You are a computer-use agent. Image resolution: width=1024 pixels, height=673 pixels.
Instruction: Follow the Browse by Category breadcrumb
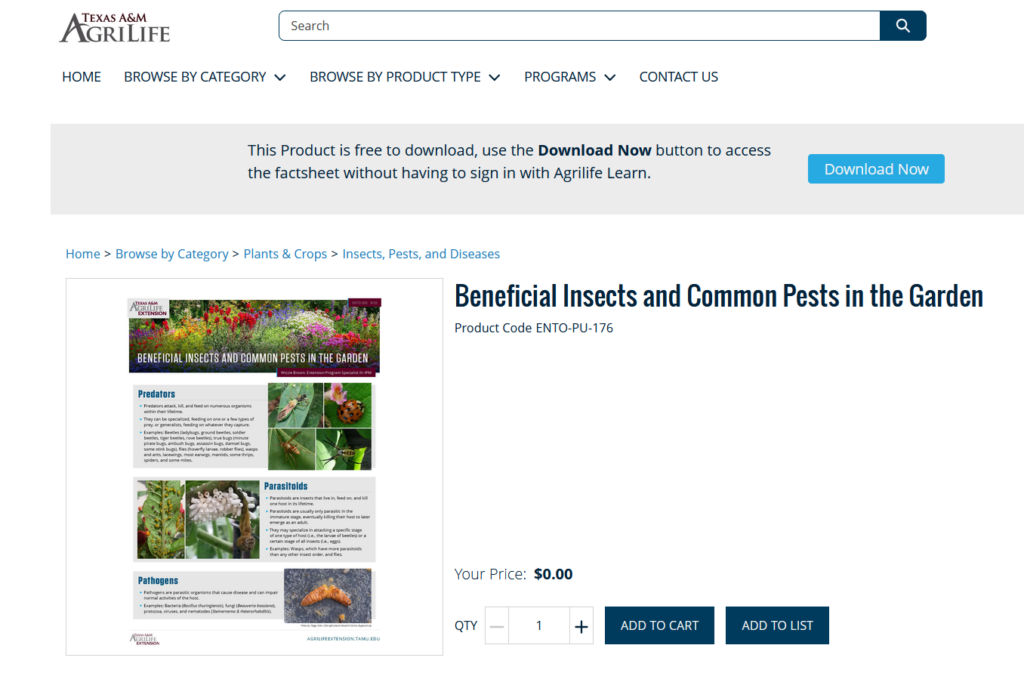[x=172, y=254]
